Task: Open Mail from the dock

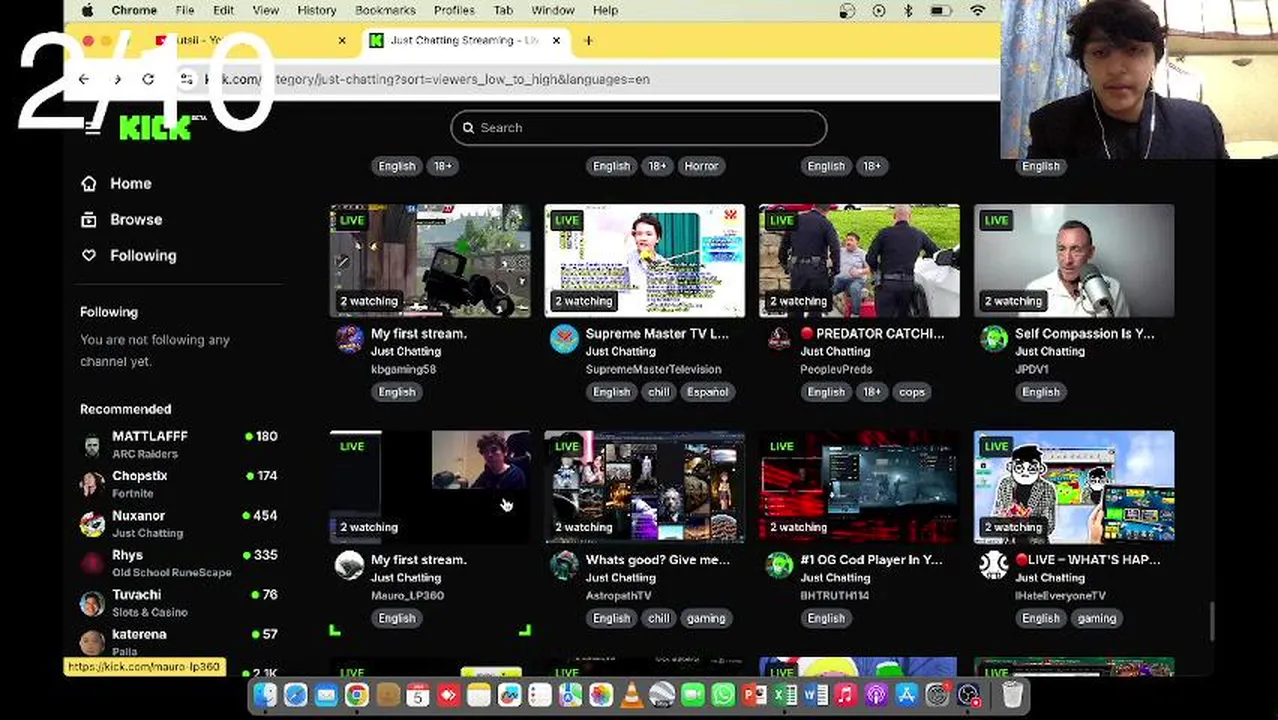Action: tap(326, 695)
